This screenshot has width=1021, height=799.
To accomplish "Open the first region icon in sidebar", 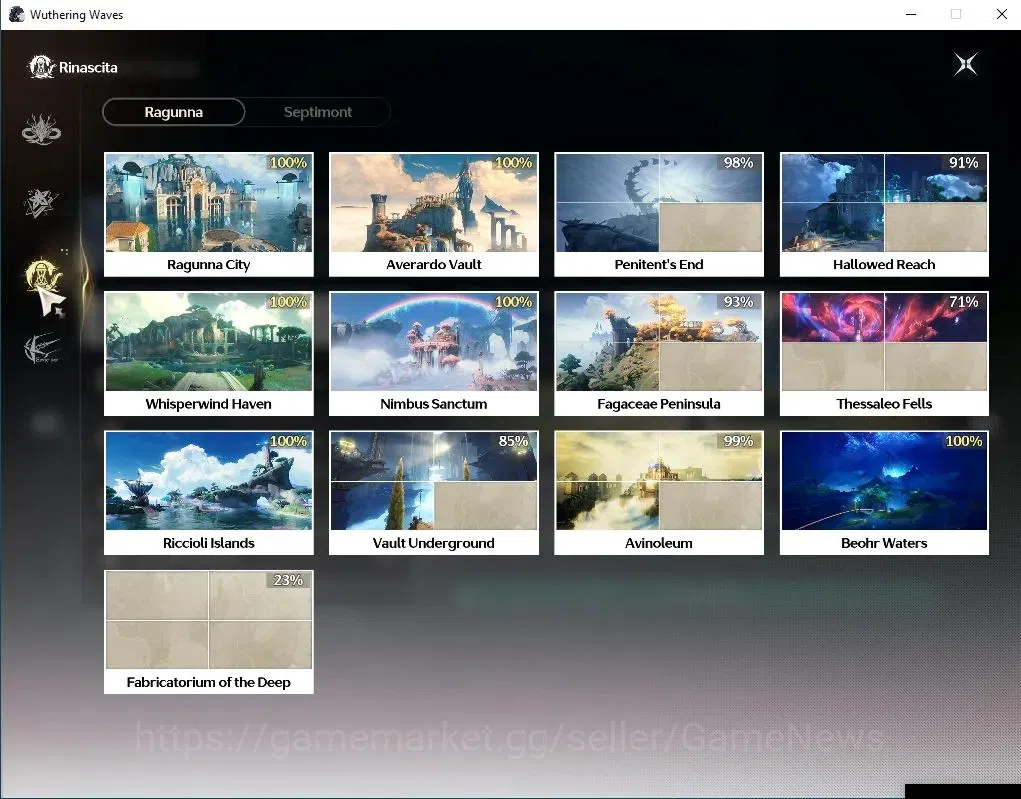I will pyautogui.click(x=41, y=129).
